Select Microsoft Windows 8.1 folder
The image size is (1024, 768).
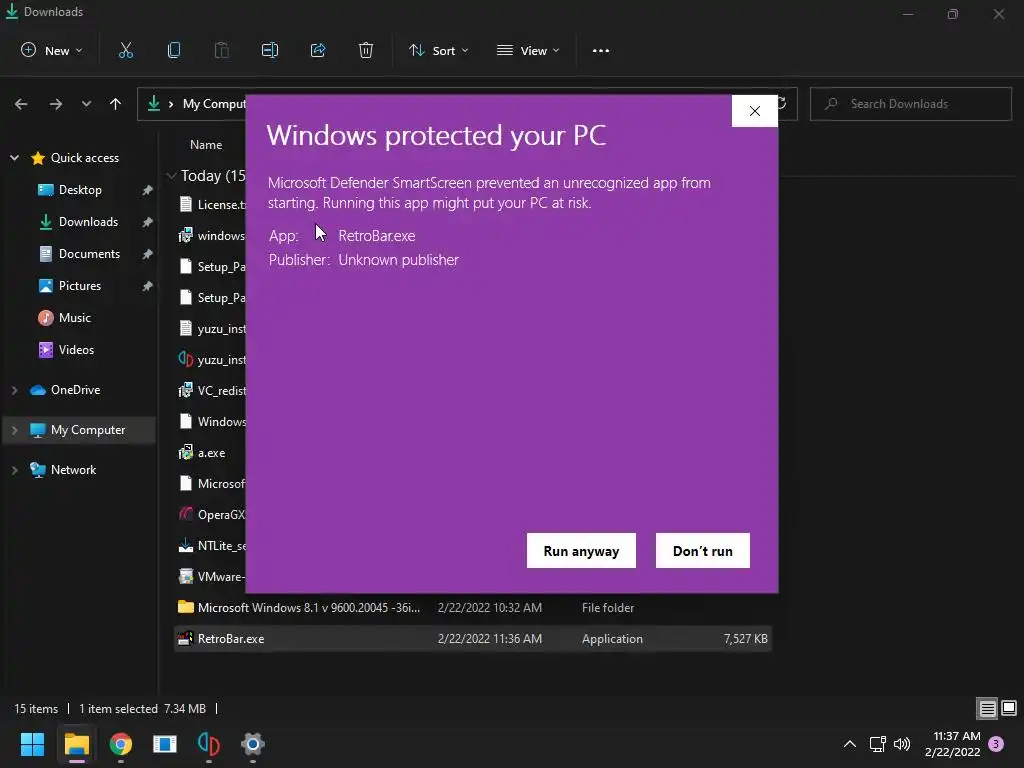pyautogui.click(x=309, y=607)
